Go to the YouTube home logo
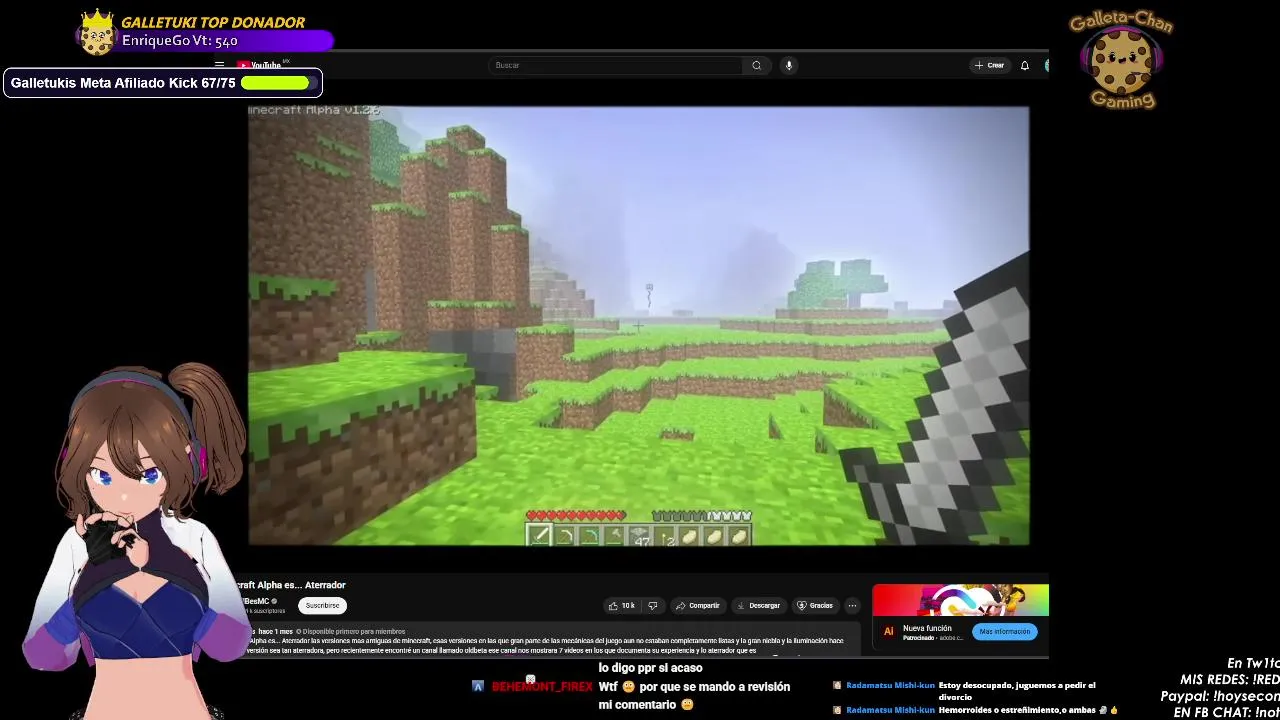This screenshot has height=720, width=1280. click(262, 65)
